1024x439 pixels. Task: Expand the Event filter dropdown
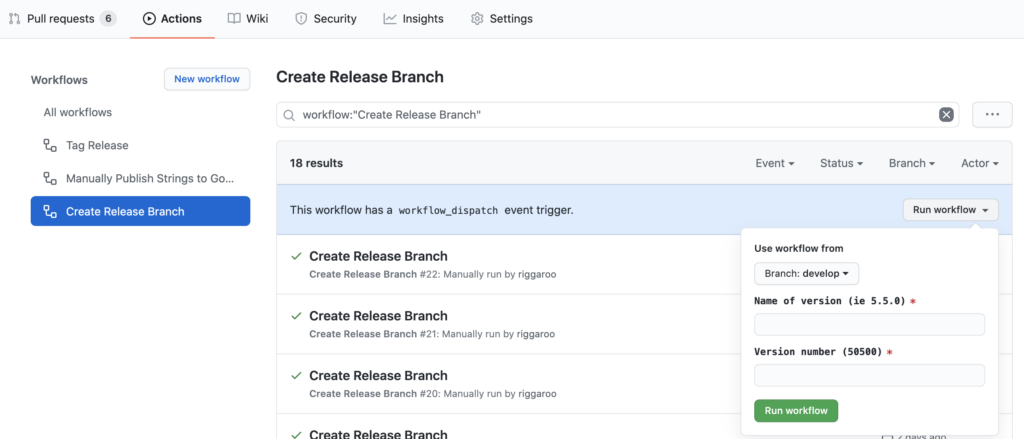click(775, 163)
